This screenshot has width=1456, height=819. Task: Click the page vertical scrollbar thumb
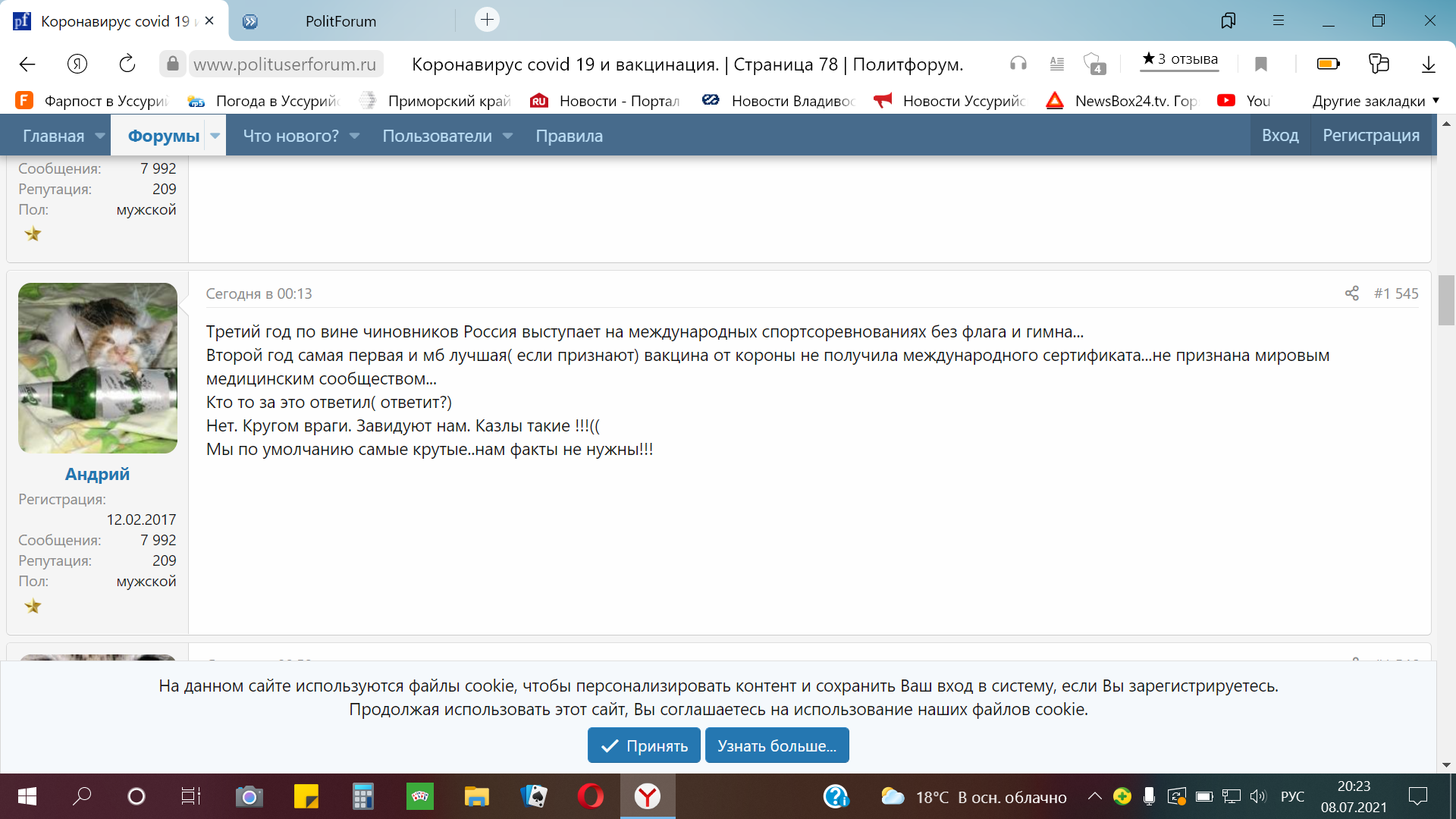tap(1445, 300)
